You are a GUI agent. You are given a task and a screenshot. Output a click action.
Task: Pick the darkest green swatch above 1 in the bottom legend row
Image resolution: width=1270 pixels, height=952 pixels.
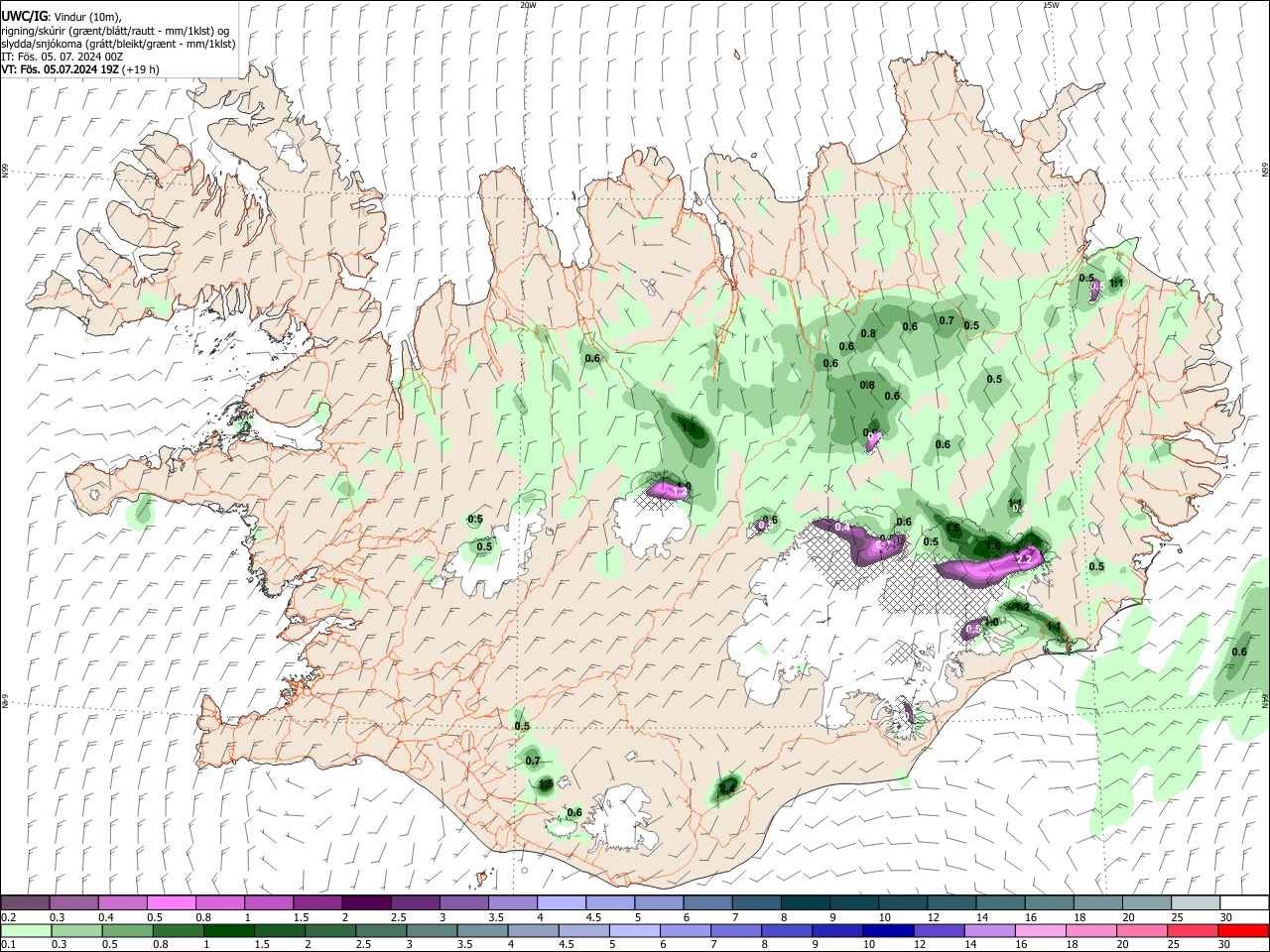click(x=227, y=930)
